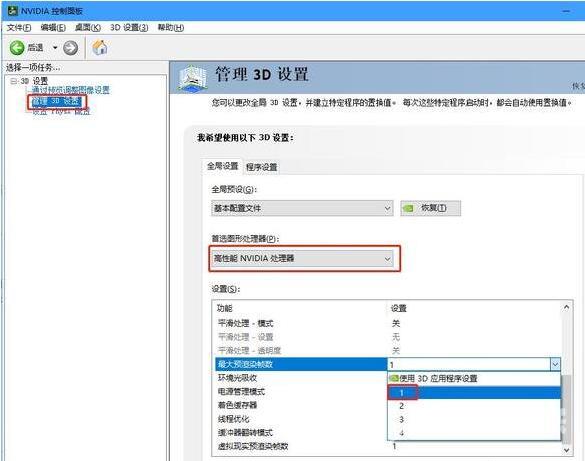Open the 3D 设置(3) menu
585x461 pixels.
[x=129, y=28]
